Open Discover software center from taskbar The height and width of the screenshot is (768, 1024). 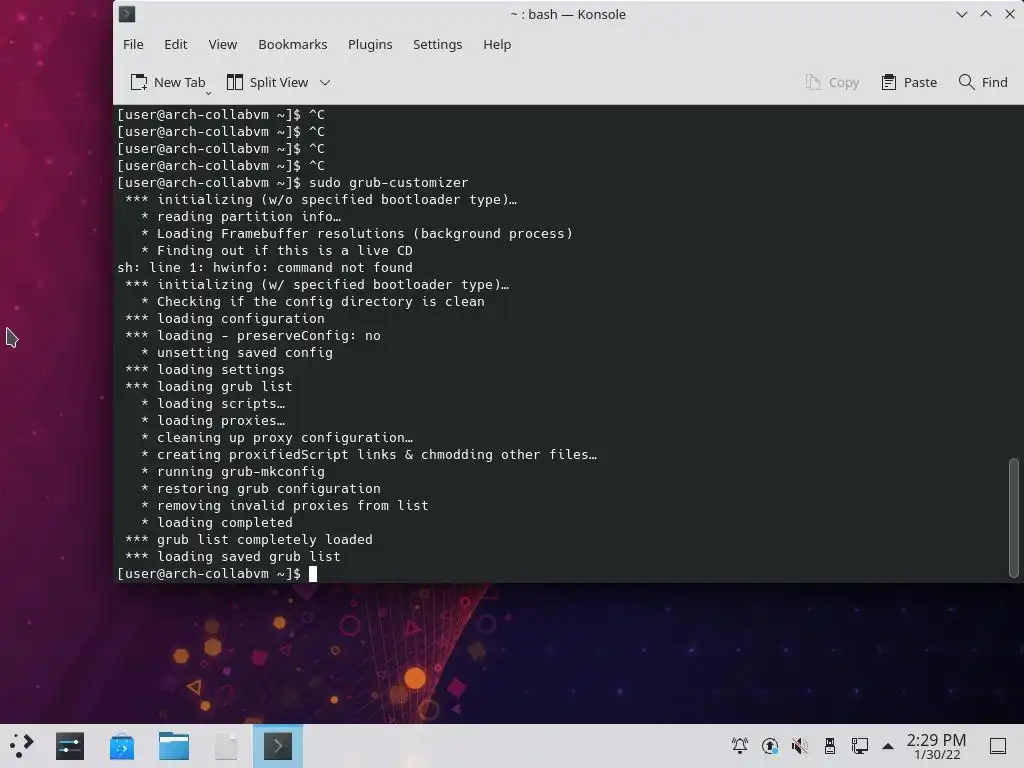(121, 746)
